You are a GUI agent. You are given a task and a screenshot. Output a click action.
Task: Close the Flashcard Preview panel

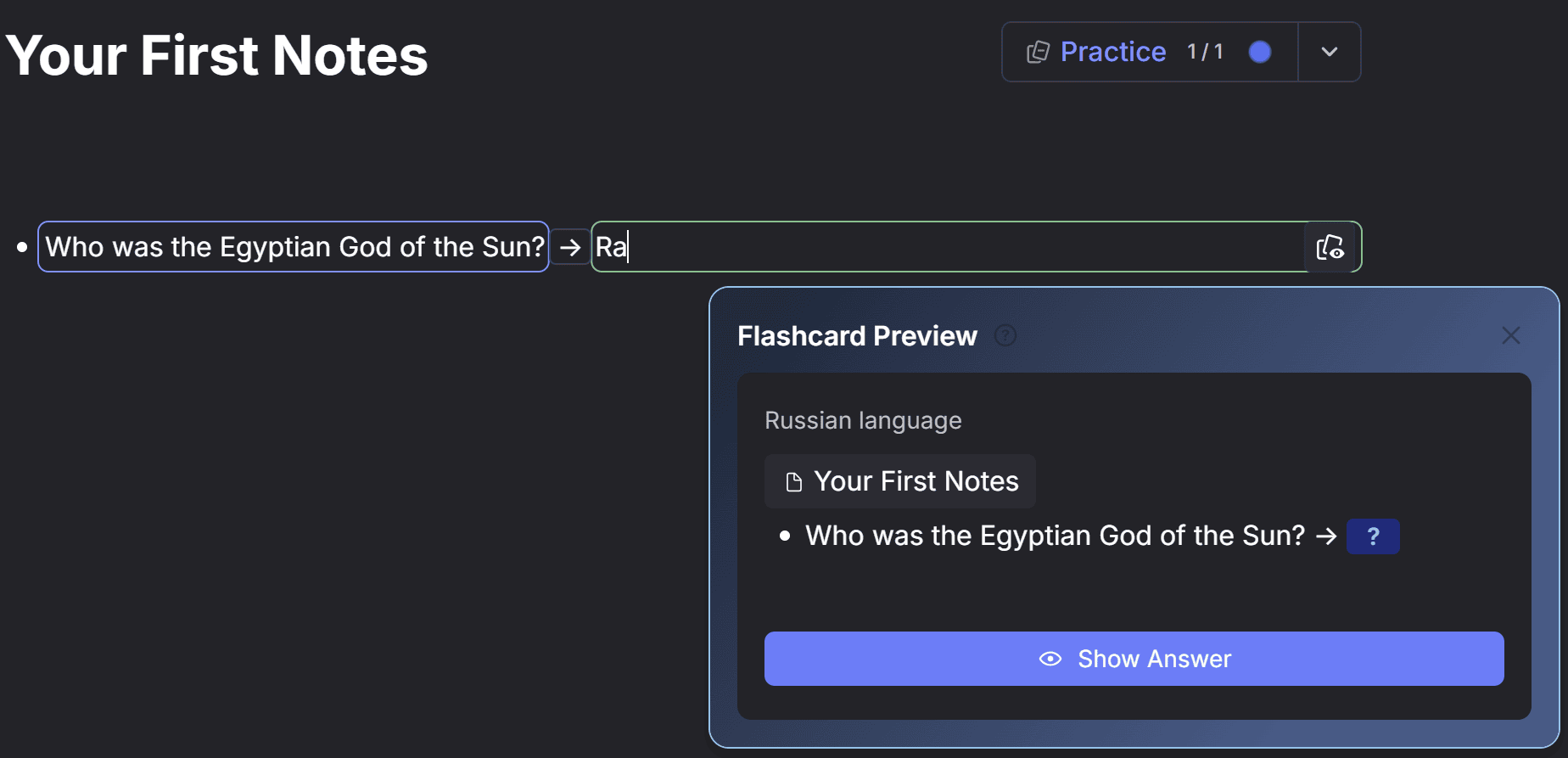pyautogui.click(x=1510, y=335)
